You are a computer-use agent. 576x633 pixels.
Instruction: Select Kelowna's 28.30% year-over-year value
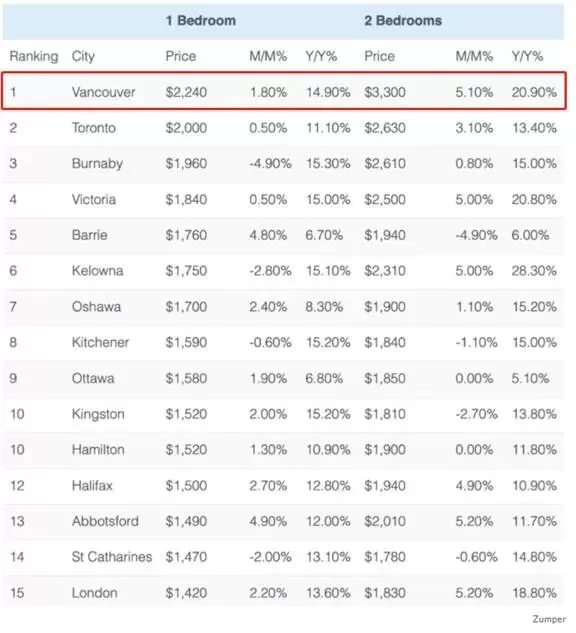(534, 271)
